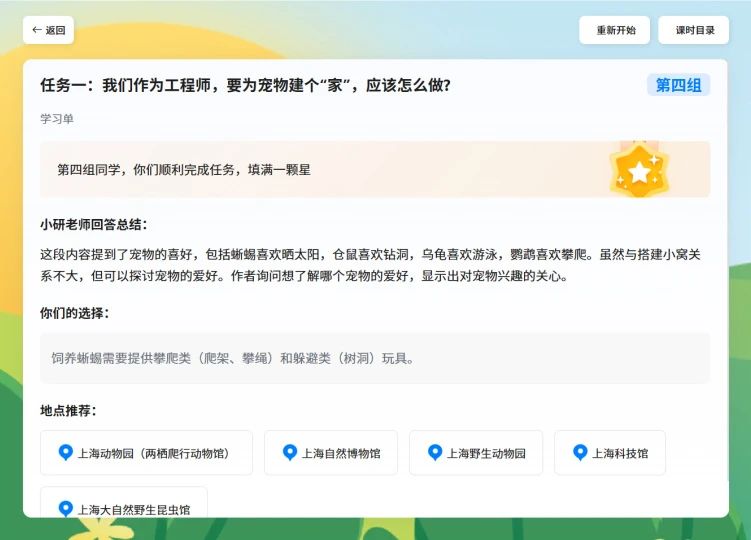Click the gold star medal icon
The width and height of the screenshot is (751, 540).
click(639, 171)
